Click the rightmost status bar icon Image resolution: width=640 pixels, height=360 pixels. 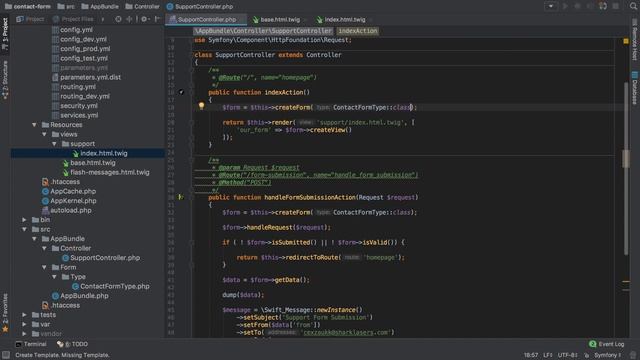[633, 355]
